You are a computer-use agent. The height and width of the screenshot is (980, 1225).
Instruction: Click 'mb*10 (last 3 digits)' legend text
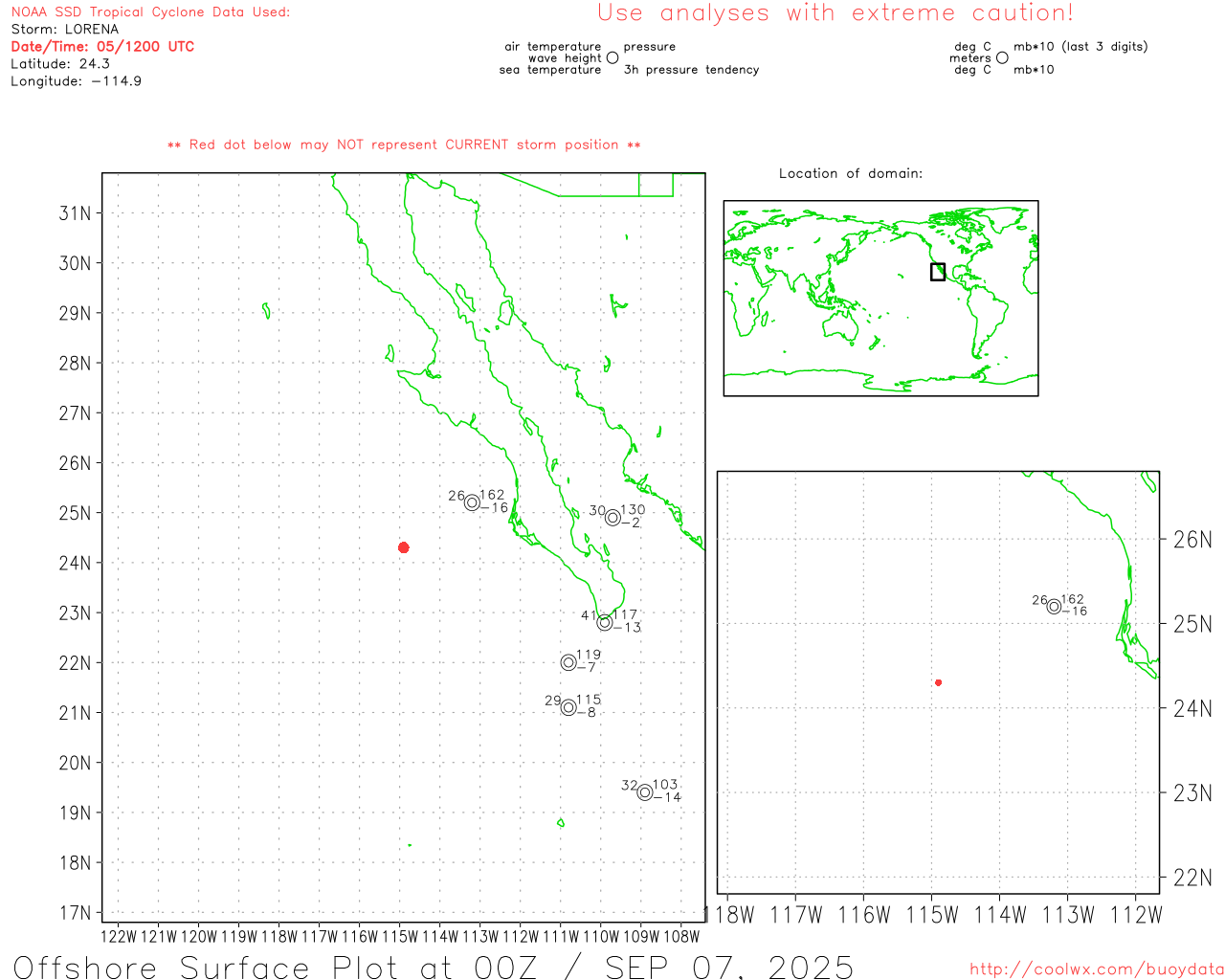(1080, 46)
